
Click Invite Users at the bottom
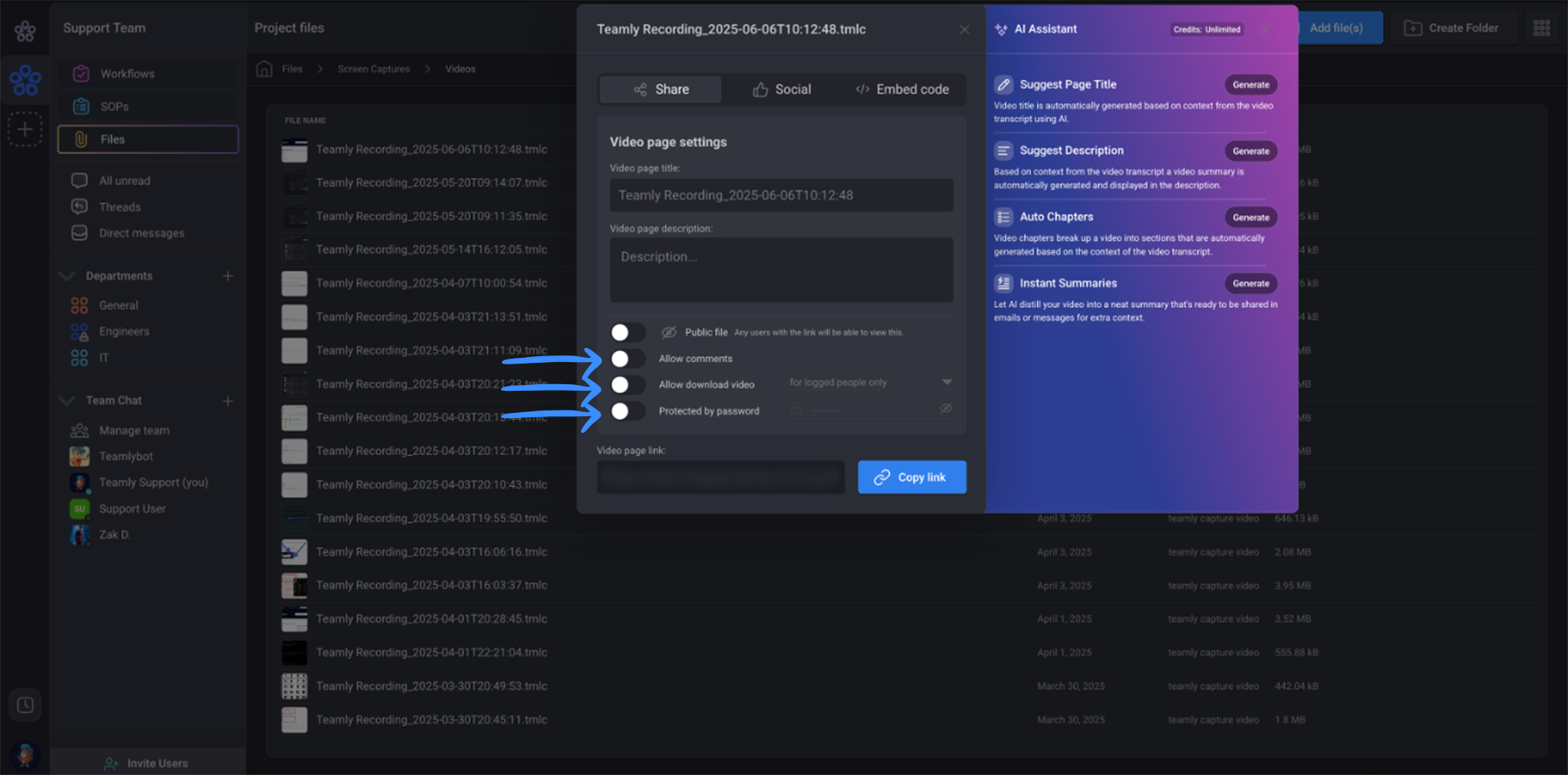tap(147, 763)
